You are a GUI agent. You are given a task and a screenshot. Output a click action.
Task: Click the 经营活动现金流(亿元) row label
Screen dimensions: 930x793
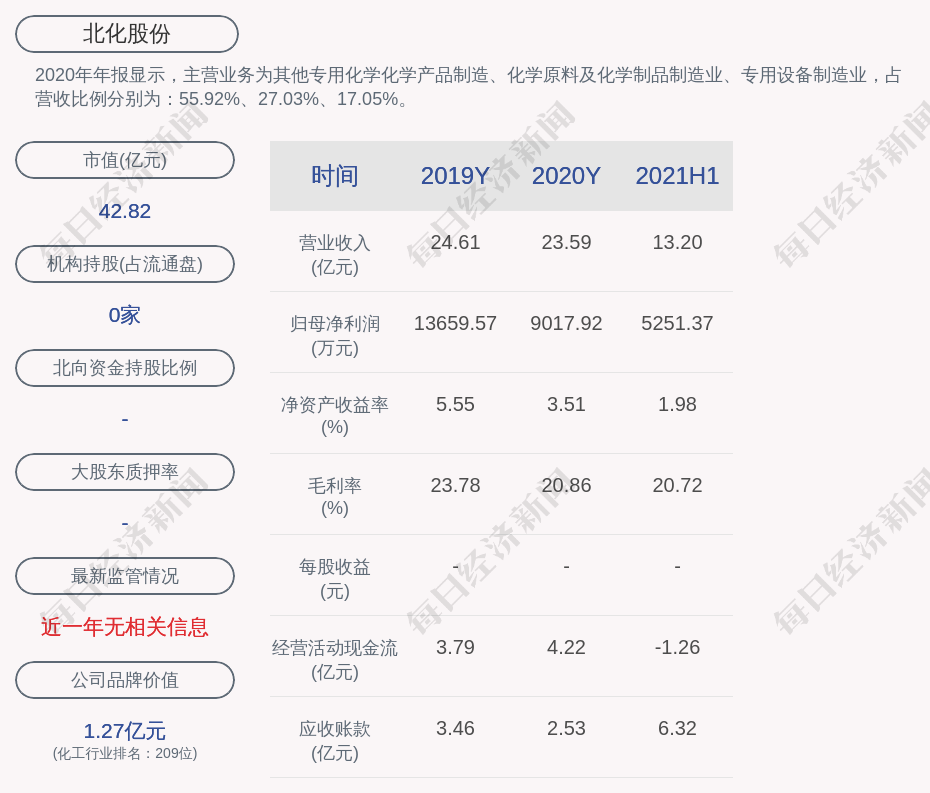point(335,660)
